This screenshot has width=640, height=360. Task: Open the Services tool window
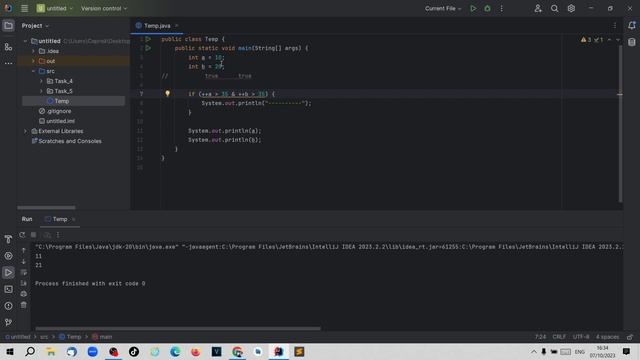(x=8, y=256)
